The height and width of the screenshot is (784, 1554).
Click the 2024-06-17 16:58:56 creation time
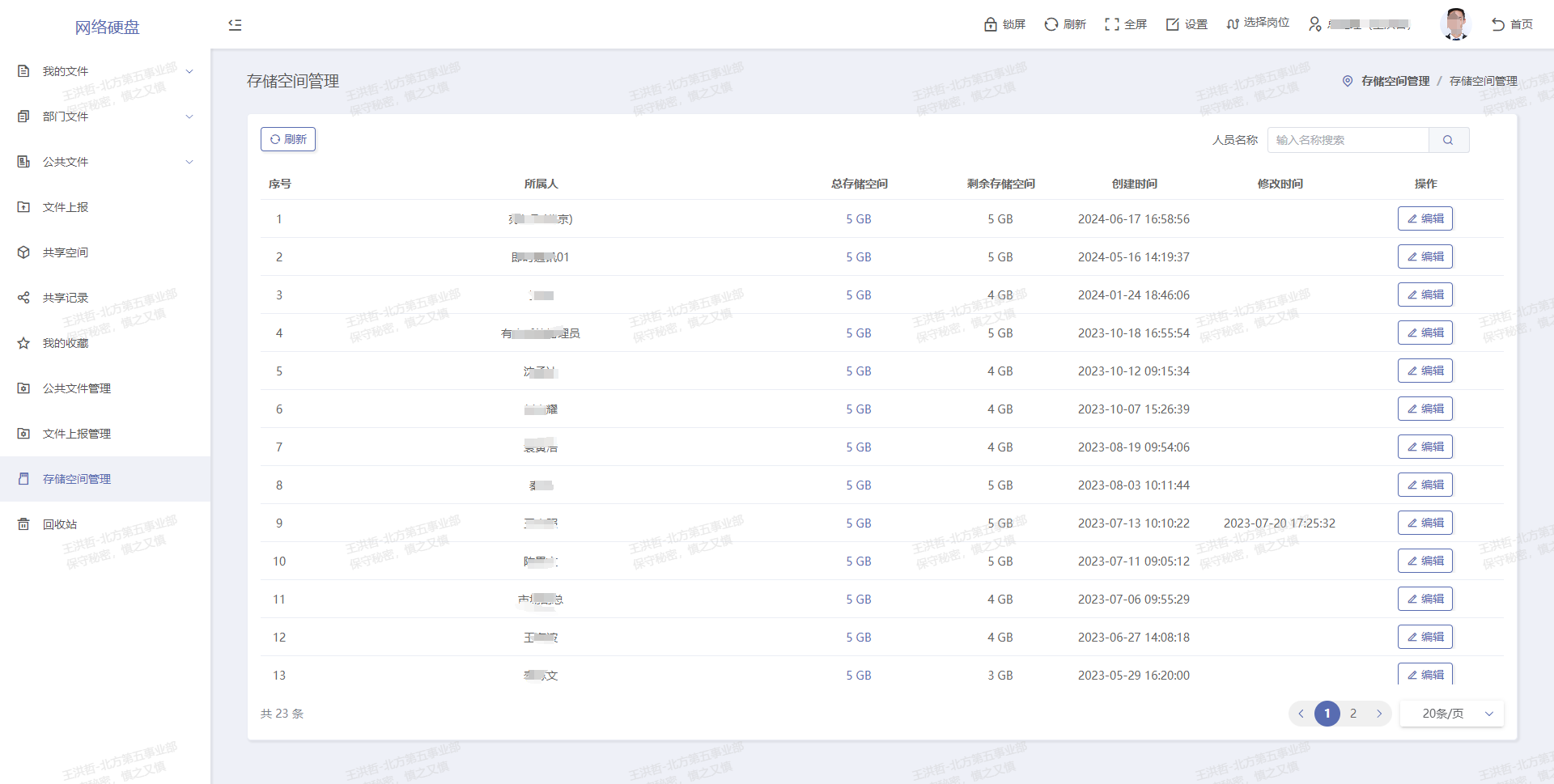click(1134, 219)
